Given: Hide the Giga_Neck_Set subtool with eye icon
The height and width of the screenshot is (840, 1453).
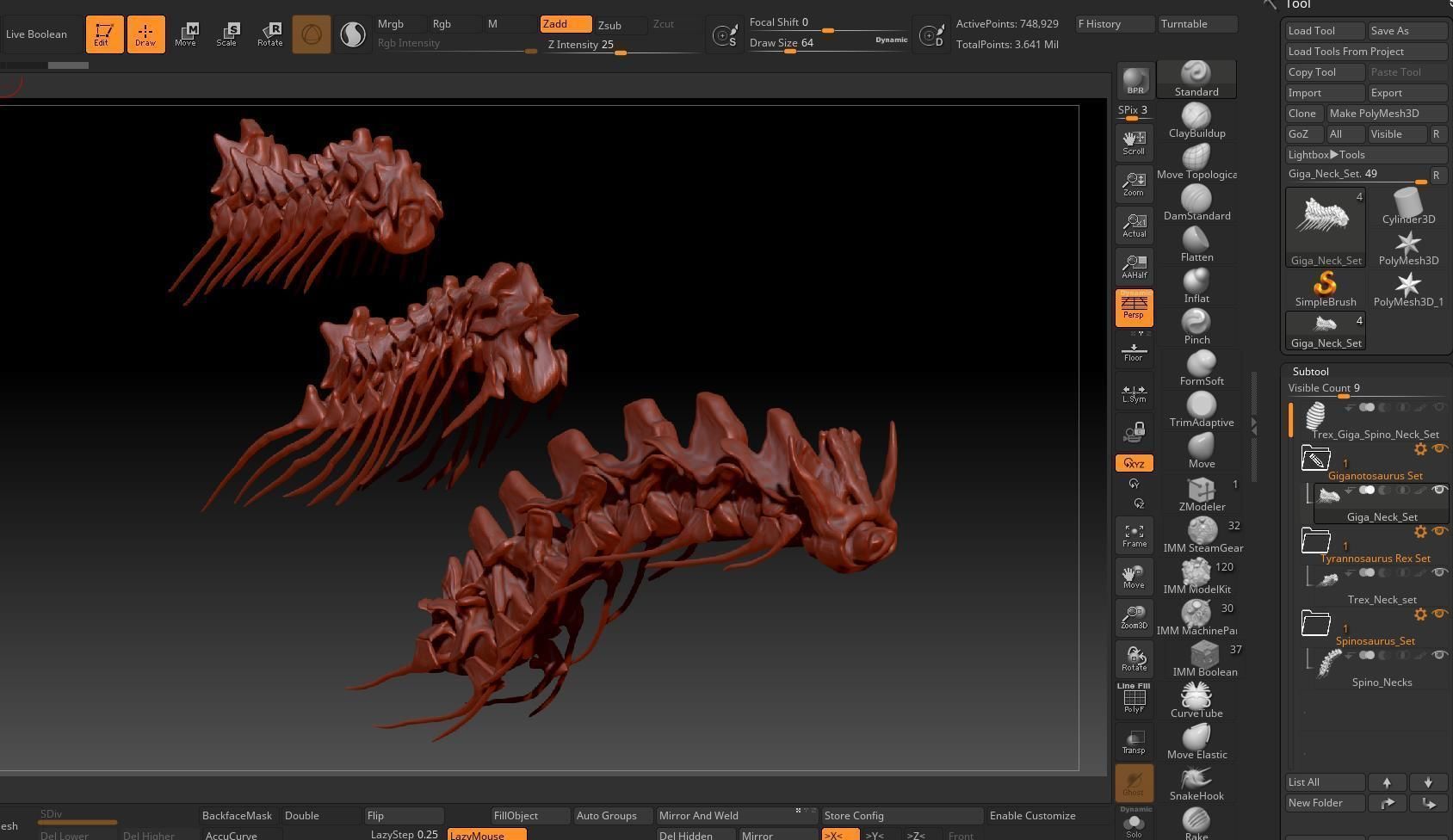Looking at the screenshot, I should [x=1438, y=490].
